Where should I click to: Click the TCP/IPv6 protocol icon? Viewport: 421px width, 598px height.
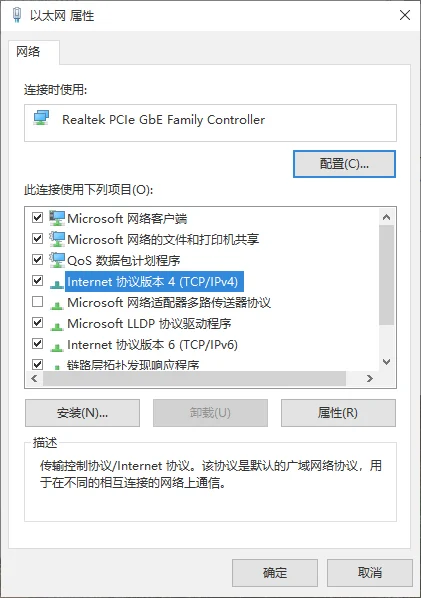point(57,346)
